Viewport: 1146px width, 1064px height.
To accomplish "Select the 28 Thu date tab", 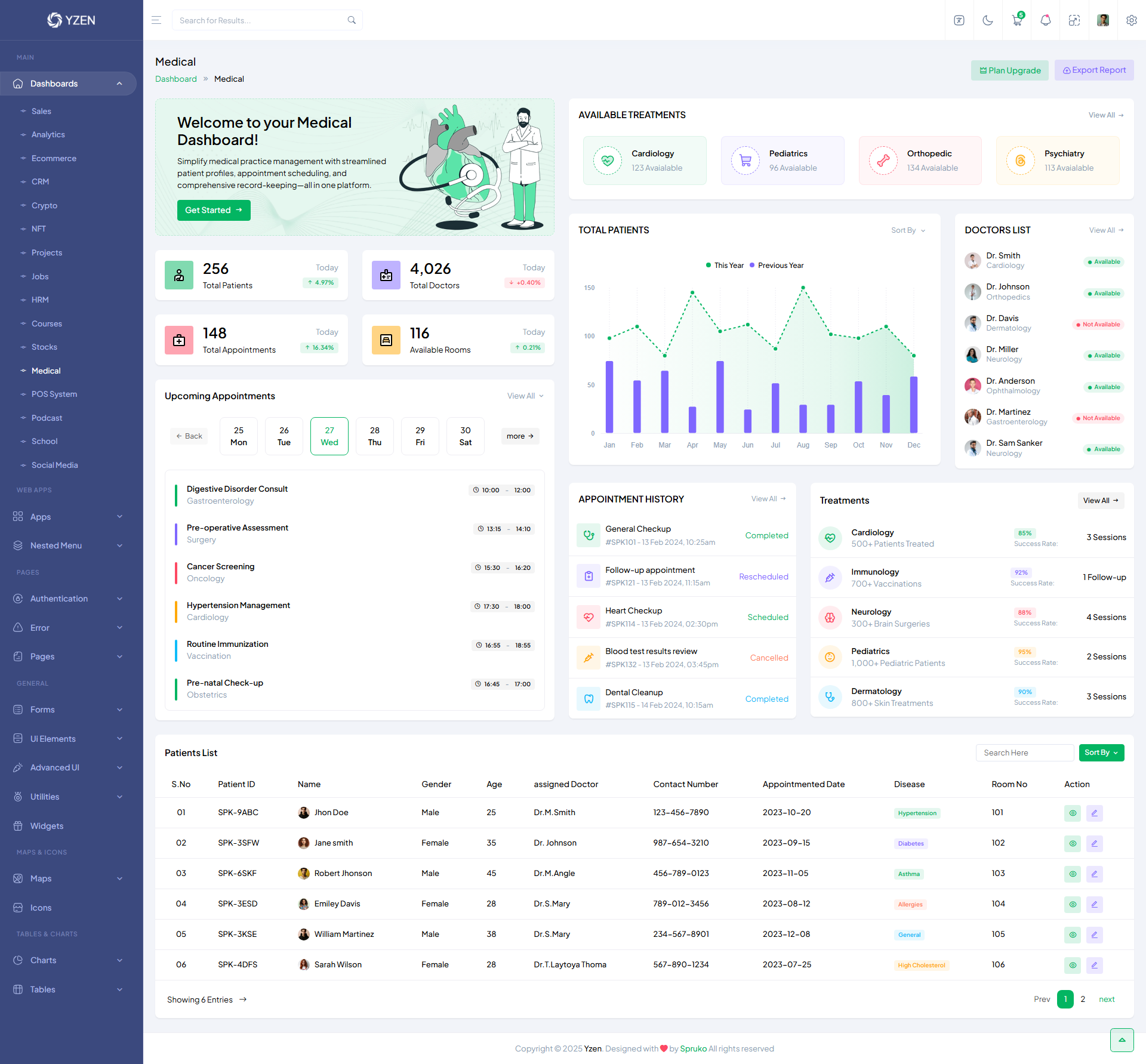I will coord(374,436).
